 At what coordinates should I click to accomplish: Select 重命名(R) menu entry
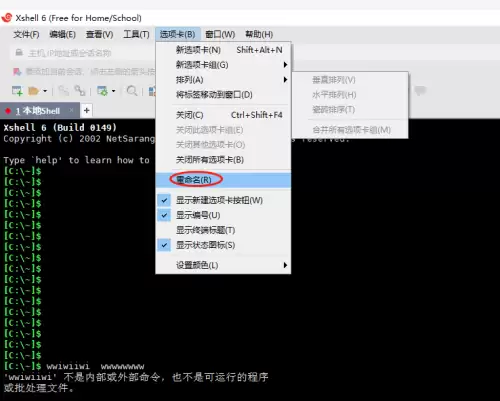click(223, 180)
